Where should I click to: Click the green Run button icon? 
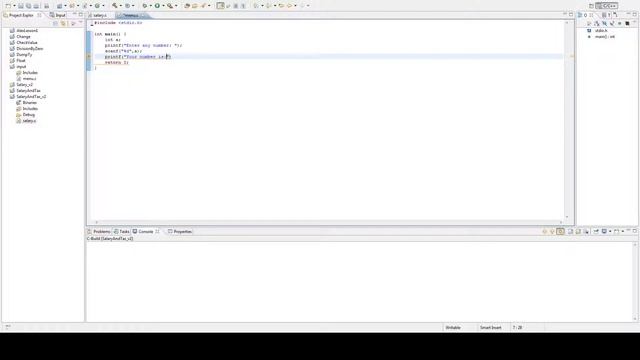157,6
